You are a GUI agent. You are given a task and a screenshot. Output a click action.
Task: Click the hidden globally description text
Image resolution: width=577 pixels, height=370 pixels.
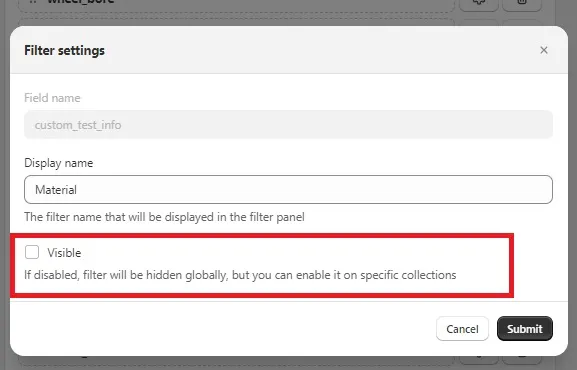(x=240, y=275)
